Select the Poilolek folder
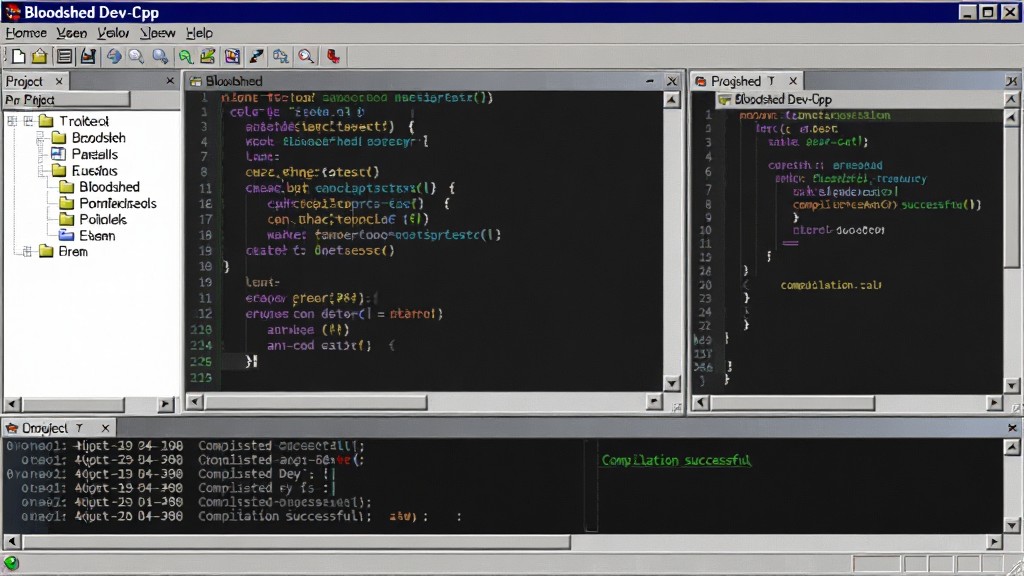 coord(103,219)
